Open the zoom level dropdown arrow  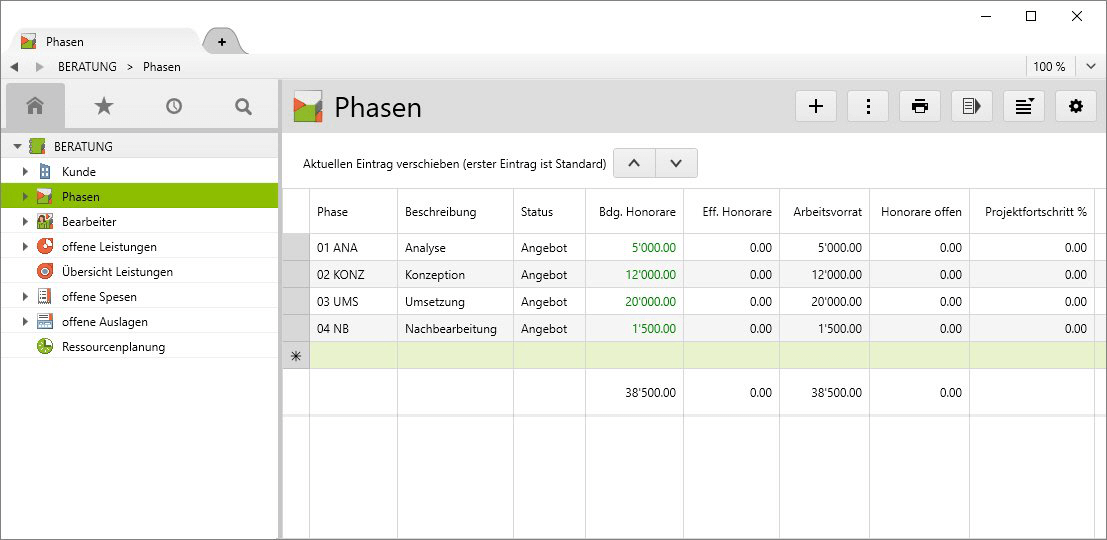(x=1091, y=67)
